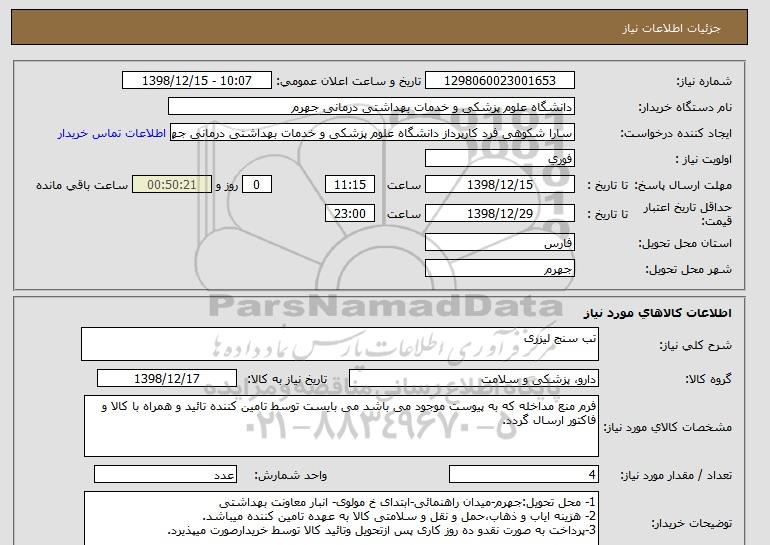
Task: Click the label ایجاد کننده درخواست
Action: pyautogui.click(x=676, y=134)
